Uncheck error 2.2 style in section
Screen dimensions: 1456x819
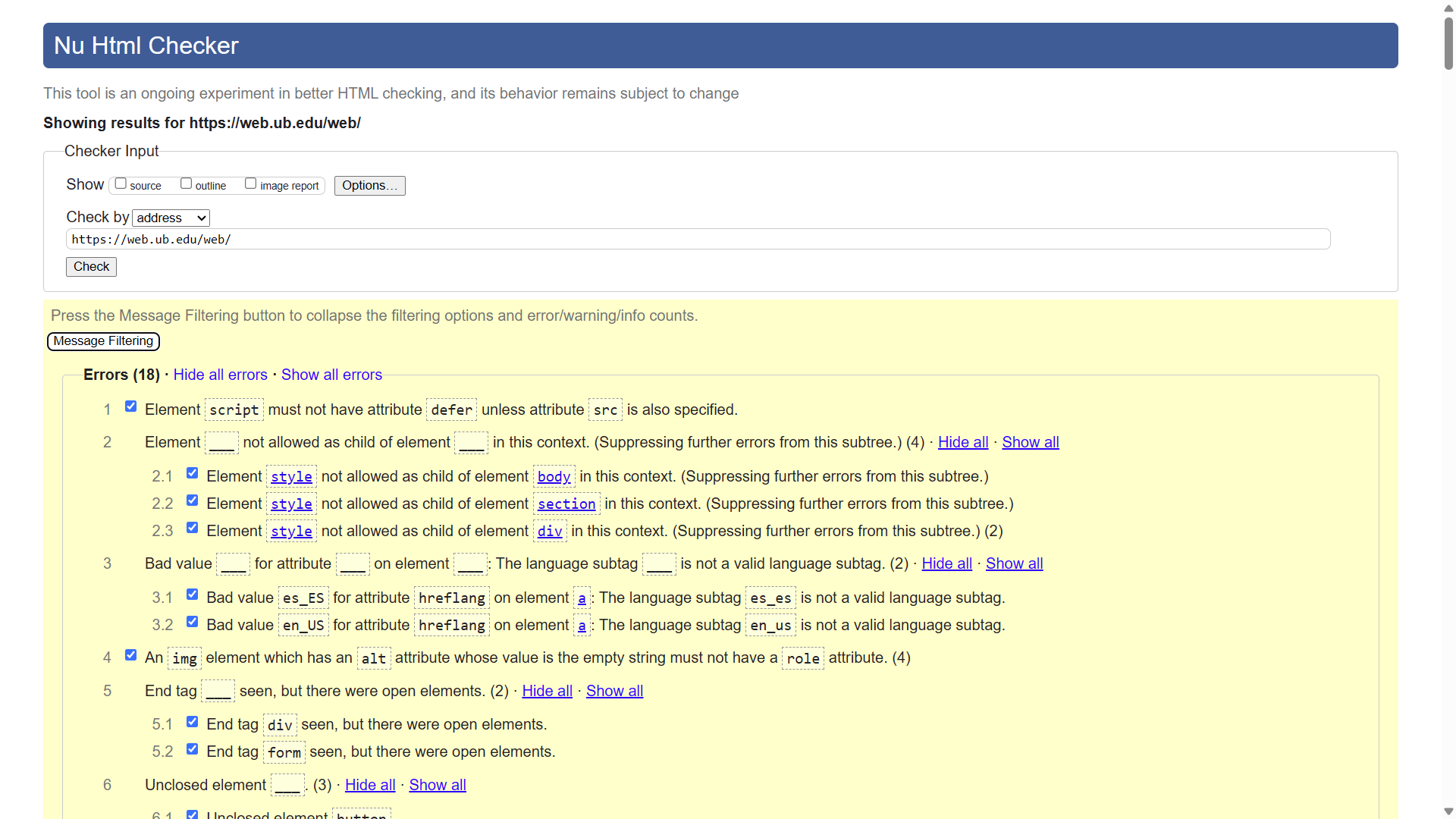coord(193,500)
